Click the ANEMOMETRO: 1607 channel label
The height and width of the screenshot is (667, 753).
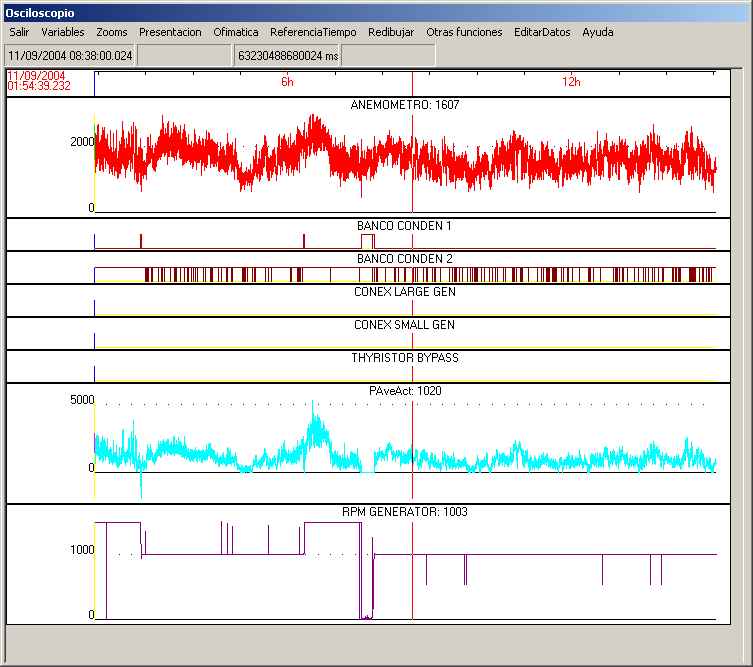[405, 105]
